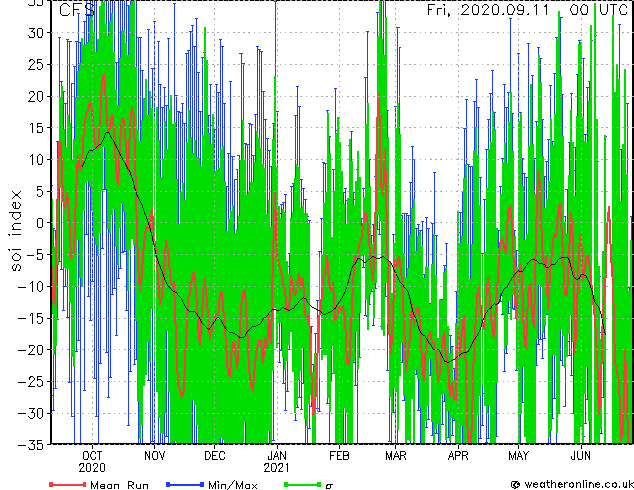
Task: Click the blue Min/Max legend line
Action: point(185,484)
